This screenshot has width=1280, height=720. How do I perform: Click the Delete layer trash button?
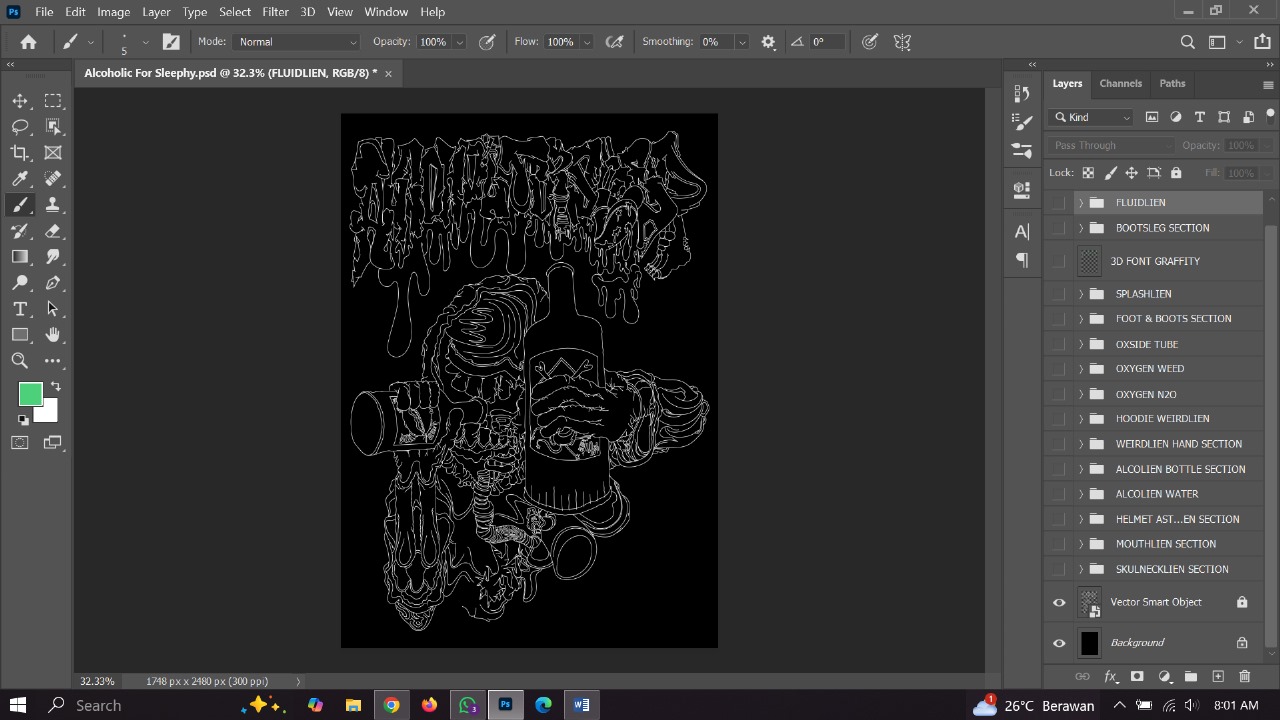pos(1244,677)
